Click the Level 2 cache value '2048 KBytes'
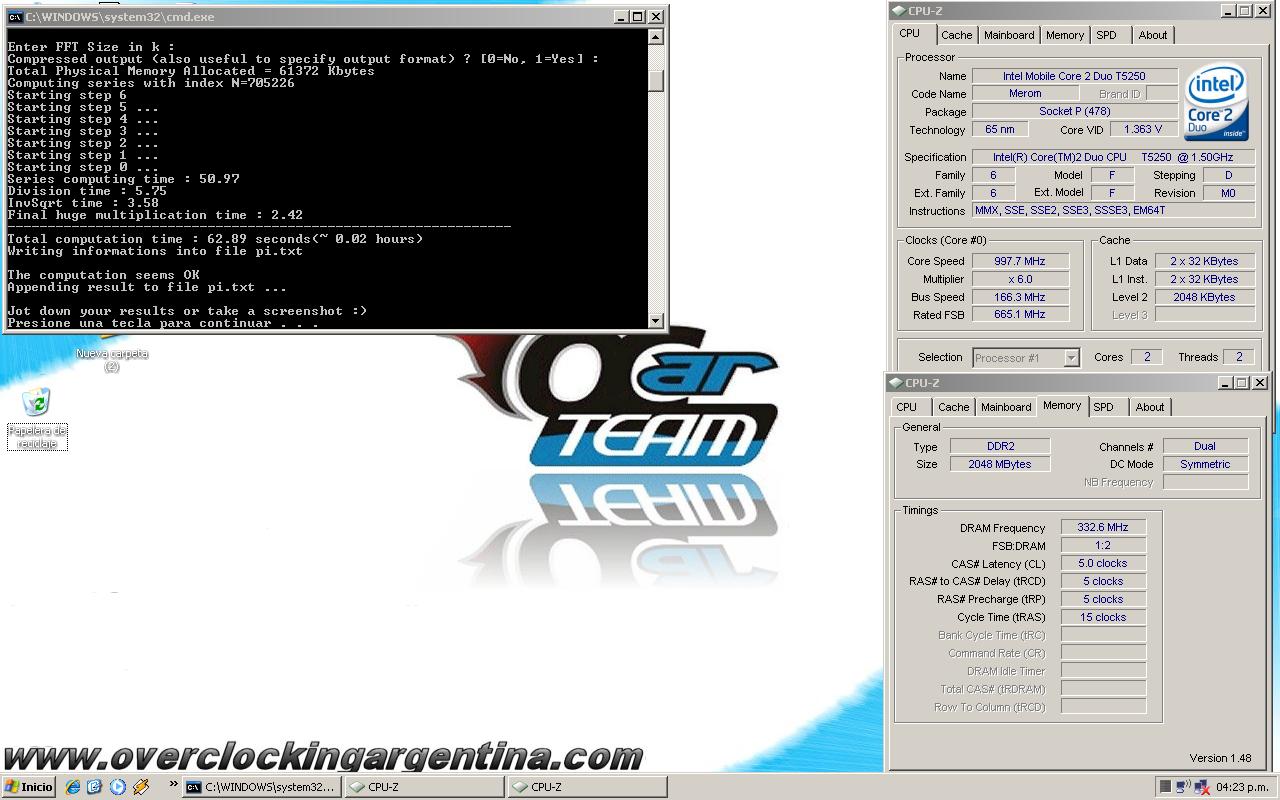 (x=1204, y=297)
